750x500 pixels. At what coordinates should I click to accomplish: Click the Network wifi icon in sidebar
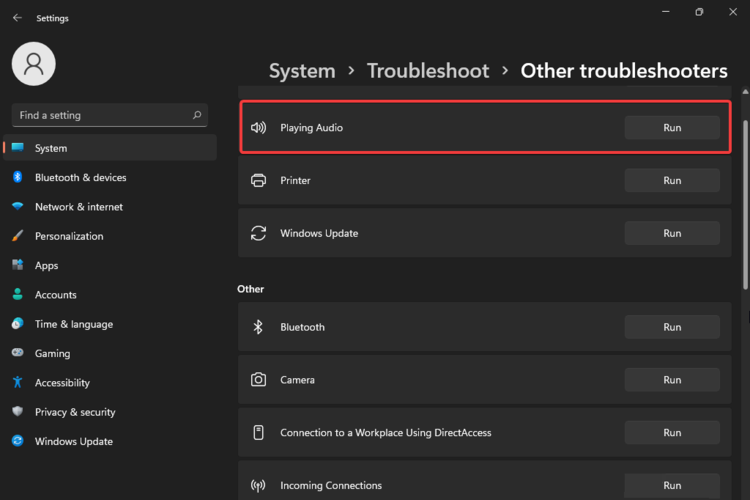18,206
